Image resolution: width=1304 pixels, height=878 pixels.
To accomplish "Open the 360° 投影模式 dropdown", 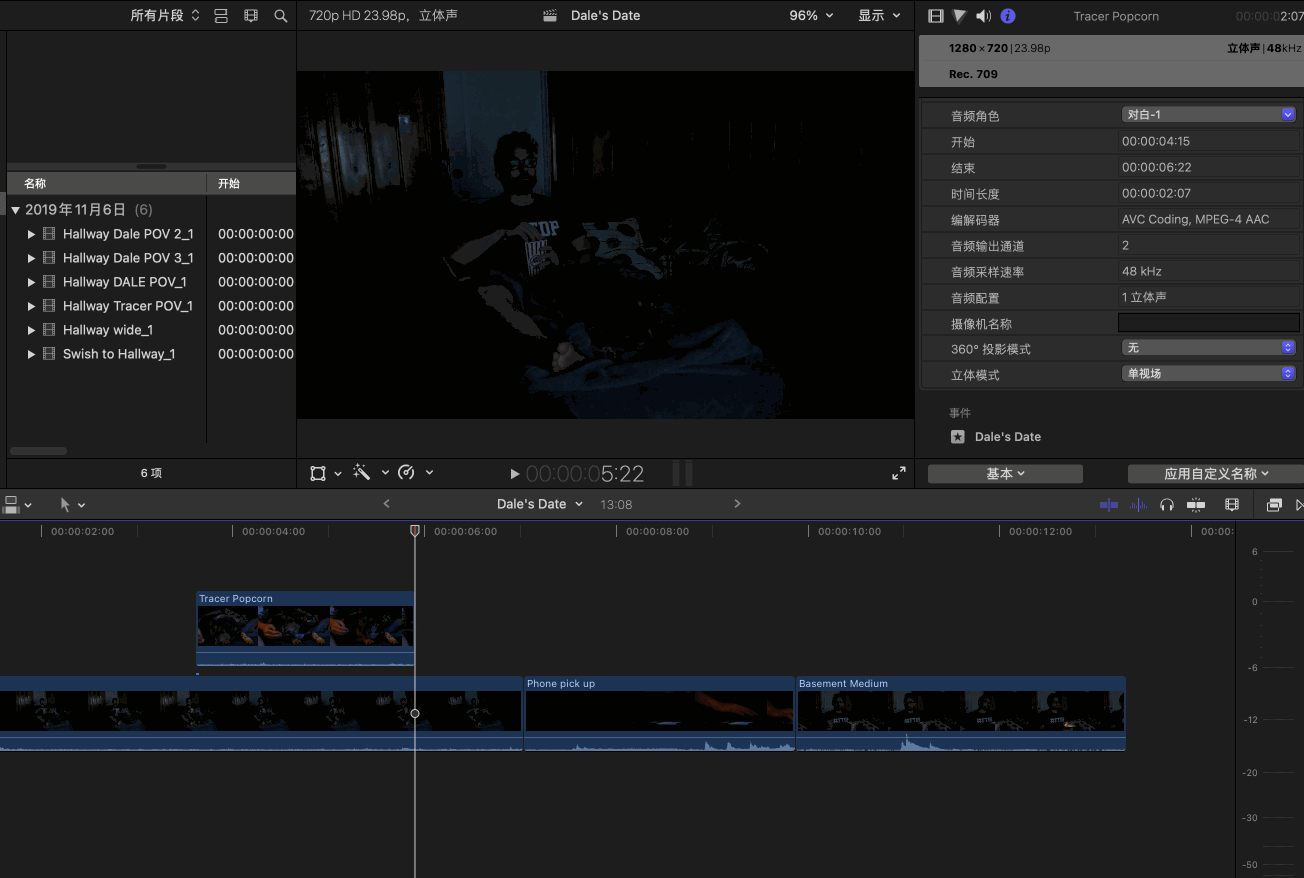I will pos(1209,348).
